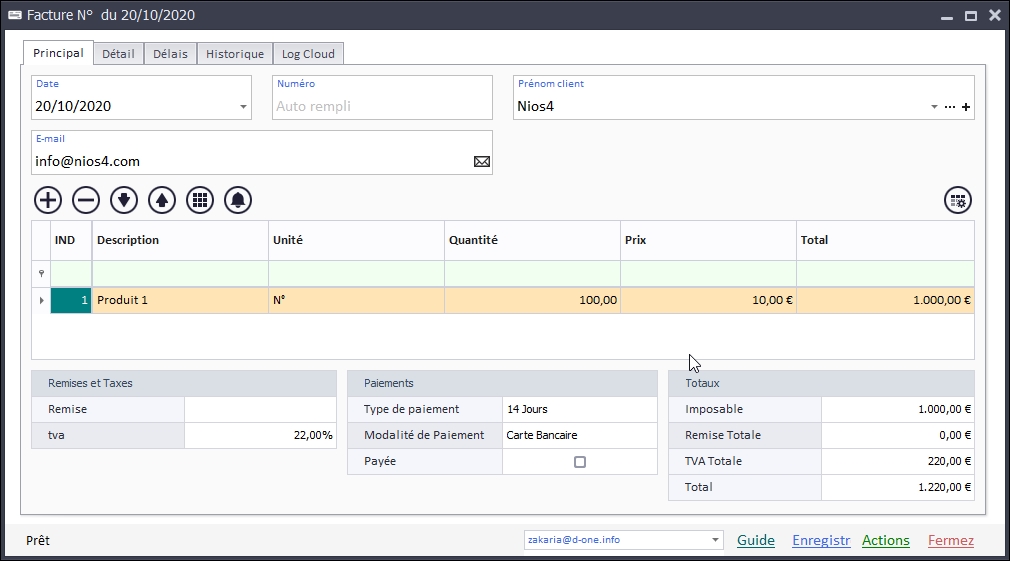Move row down with arrow icon
This screenshot has width=1010, height=561.
point(124,200)
